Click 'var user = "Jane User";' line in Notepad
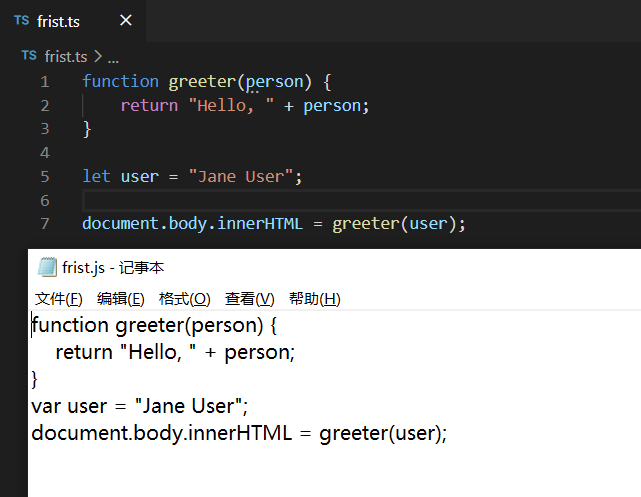 point(140,406)
